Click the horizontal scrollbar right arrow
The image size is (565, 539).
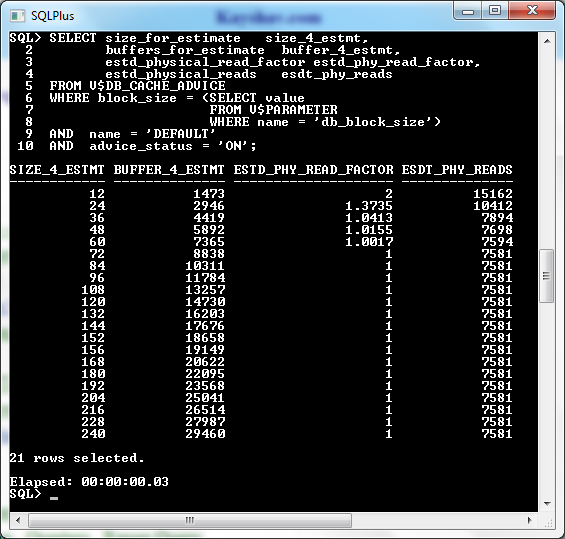point(529,520)
